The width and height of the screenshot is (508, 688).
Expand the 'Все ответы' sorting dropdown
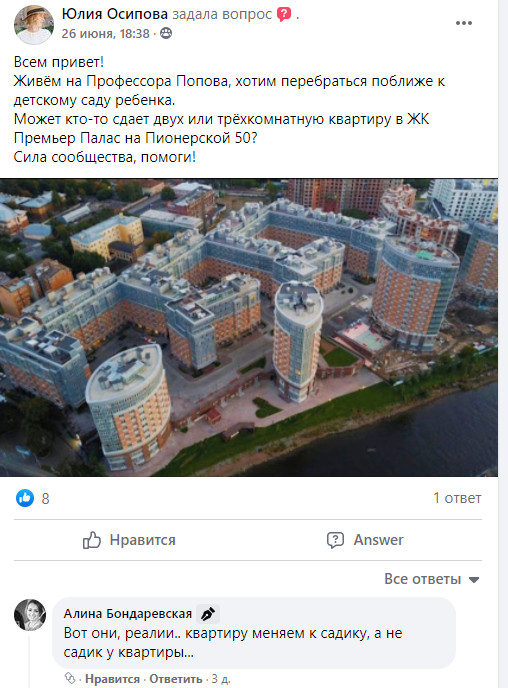tap(432, 579)
